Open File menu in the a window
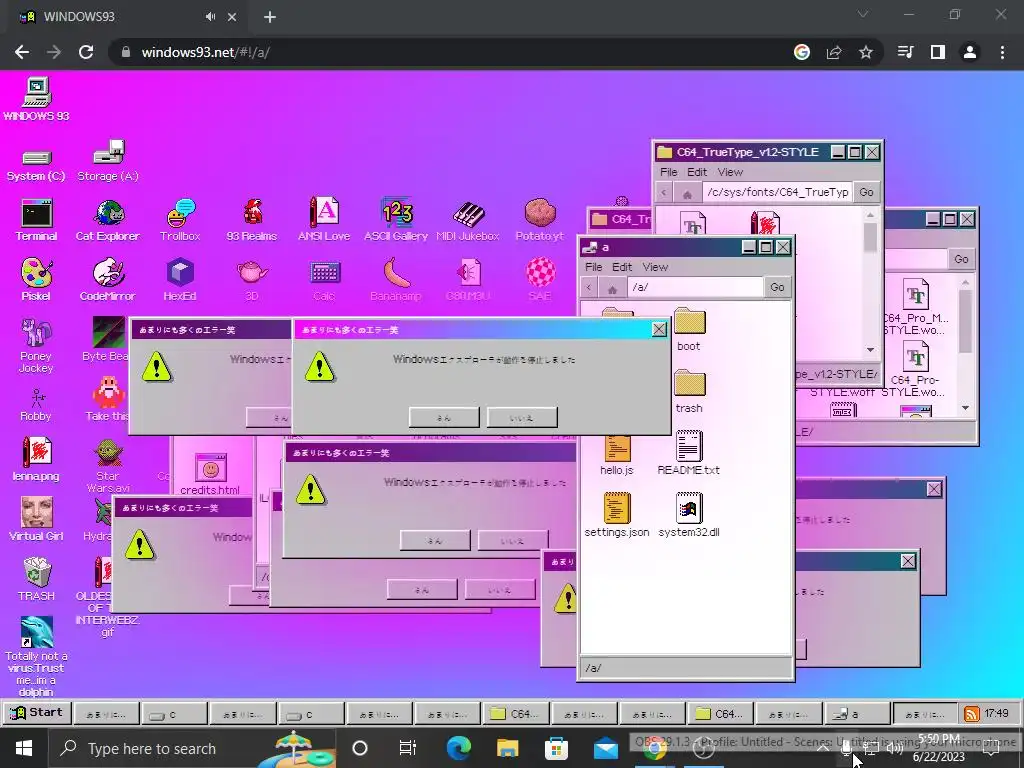Image resolution: width=1024 pixels, height=768 pixels. (594, 267)
